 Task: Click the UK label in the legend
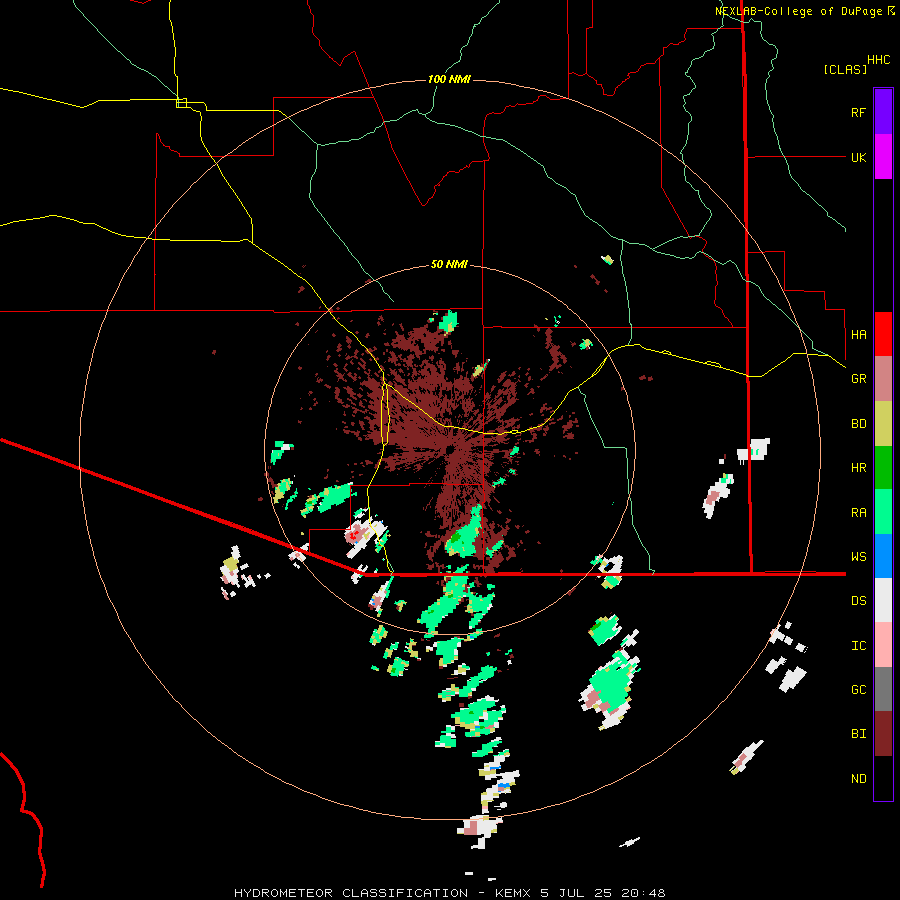point(859,157)
